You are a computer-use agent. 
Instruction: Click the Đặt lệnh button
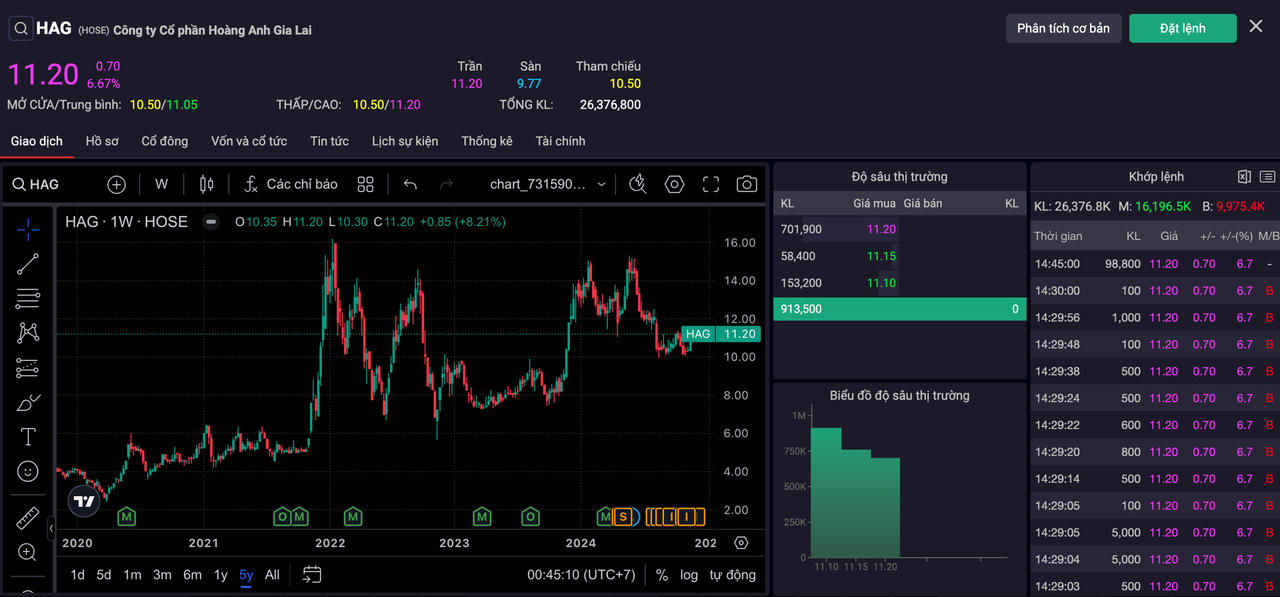coord(1182,28)
